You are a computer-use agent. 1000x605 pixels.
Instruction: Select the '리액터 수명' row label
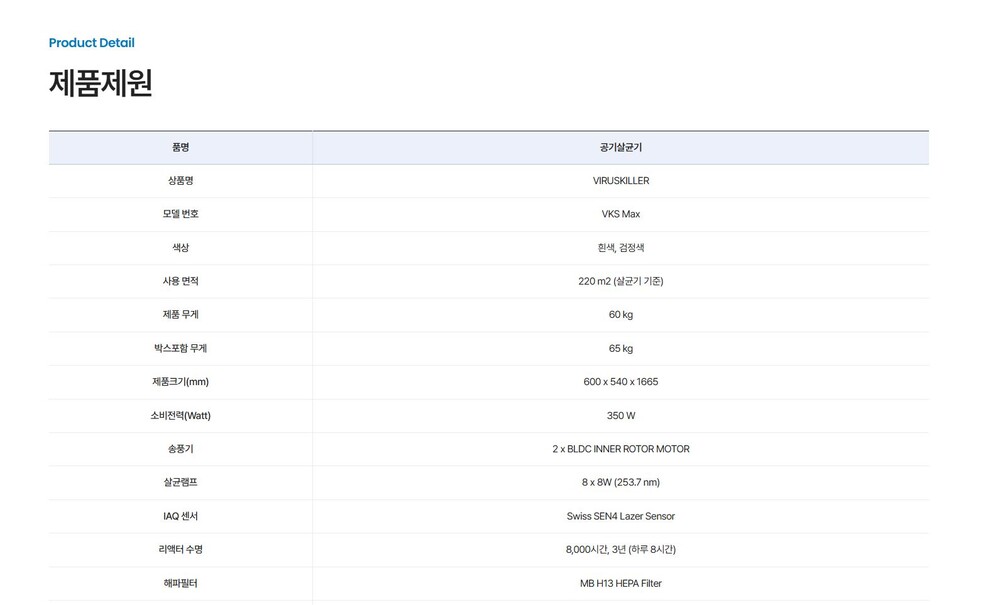180,549
